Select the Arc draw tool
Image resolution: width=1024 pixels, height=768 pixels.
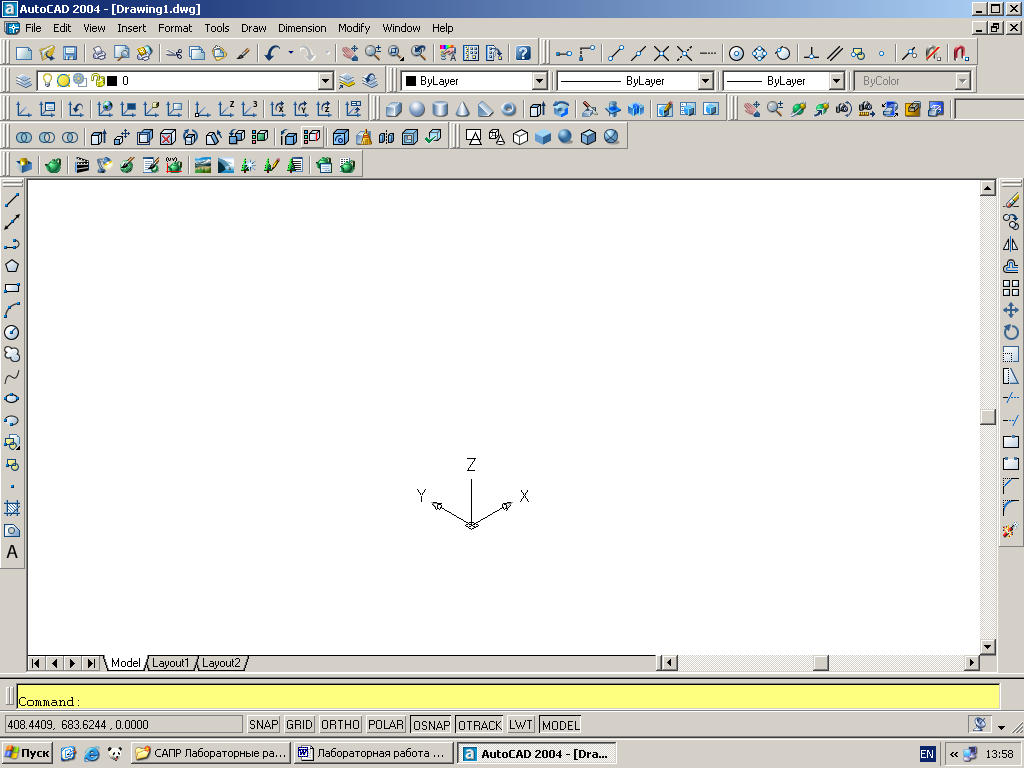12,310
